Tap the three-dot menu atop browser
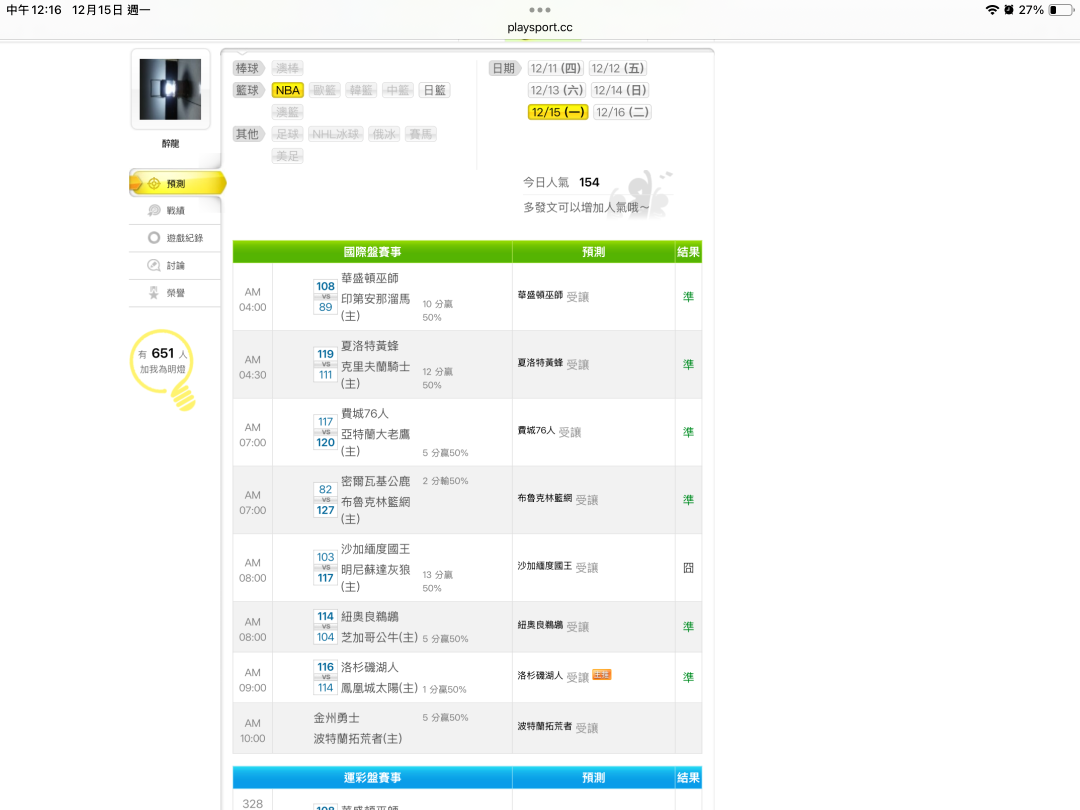The image size is (1080, 810). coord(540,10)
